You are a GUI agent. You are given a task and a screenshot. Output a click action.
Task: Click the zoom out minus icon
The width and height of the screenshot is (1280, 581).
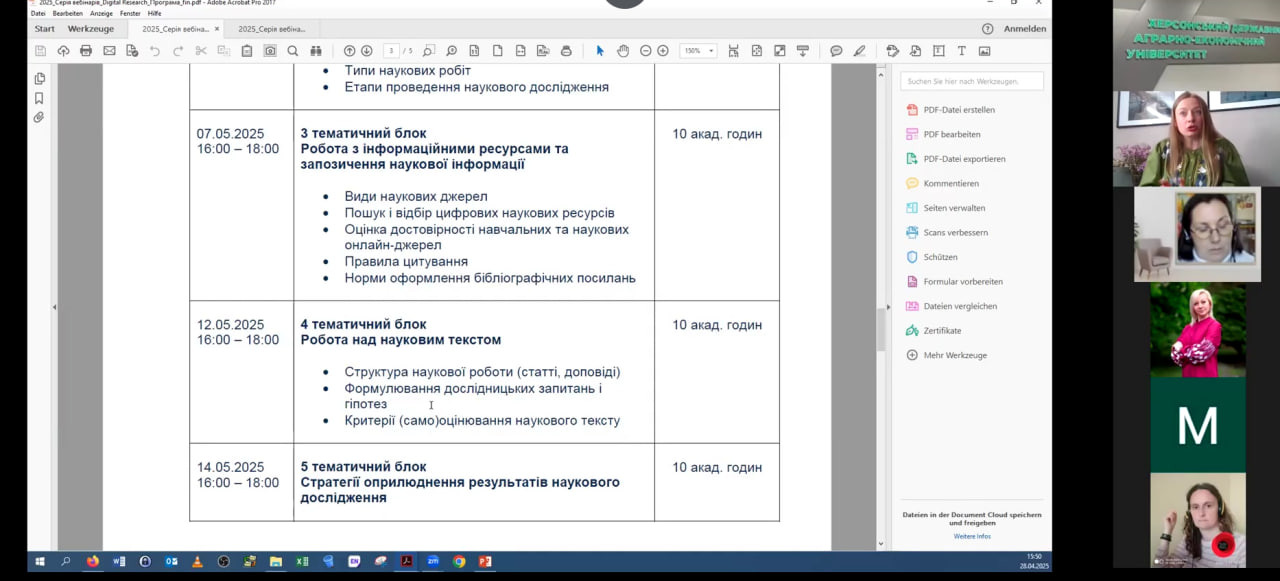[x=646, y=51]
